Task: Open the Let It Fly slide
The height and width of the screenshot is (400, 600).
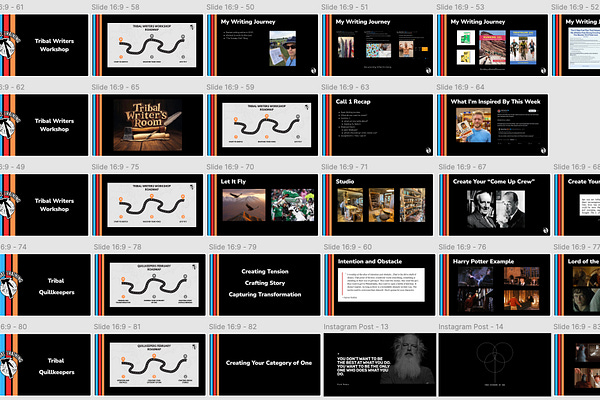Action: pyautogui.click(x=262, y=205)
